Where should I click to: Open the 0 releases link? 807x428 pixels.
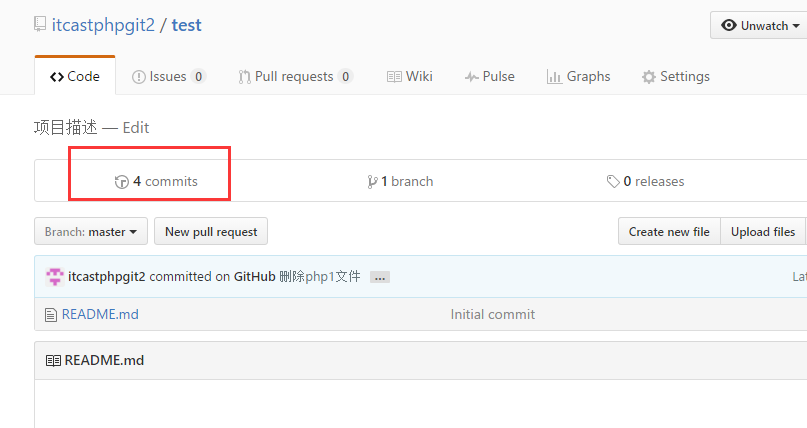pos(645,181)
